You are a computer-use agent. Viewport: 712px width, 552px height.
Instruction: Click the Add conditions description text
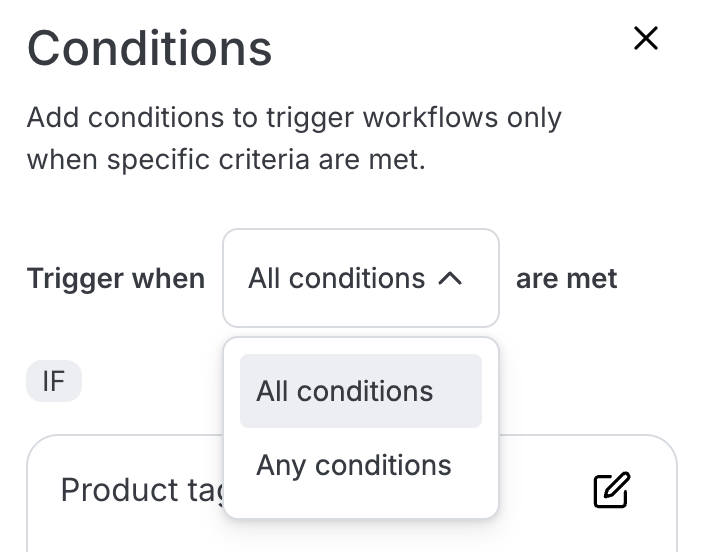click(294, 117)
